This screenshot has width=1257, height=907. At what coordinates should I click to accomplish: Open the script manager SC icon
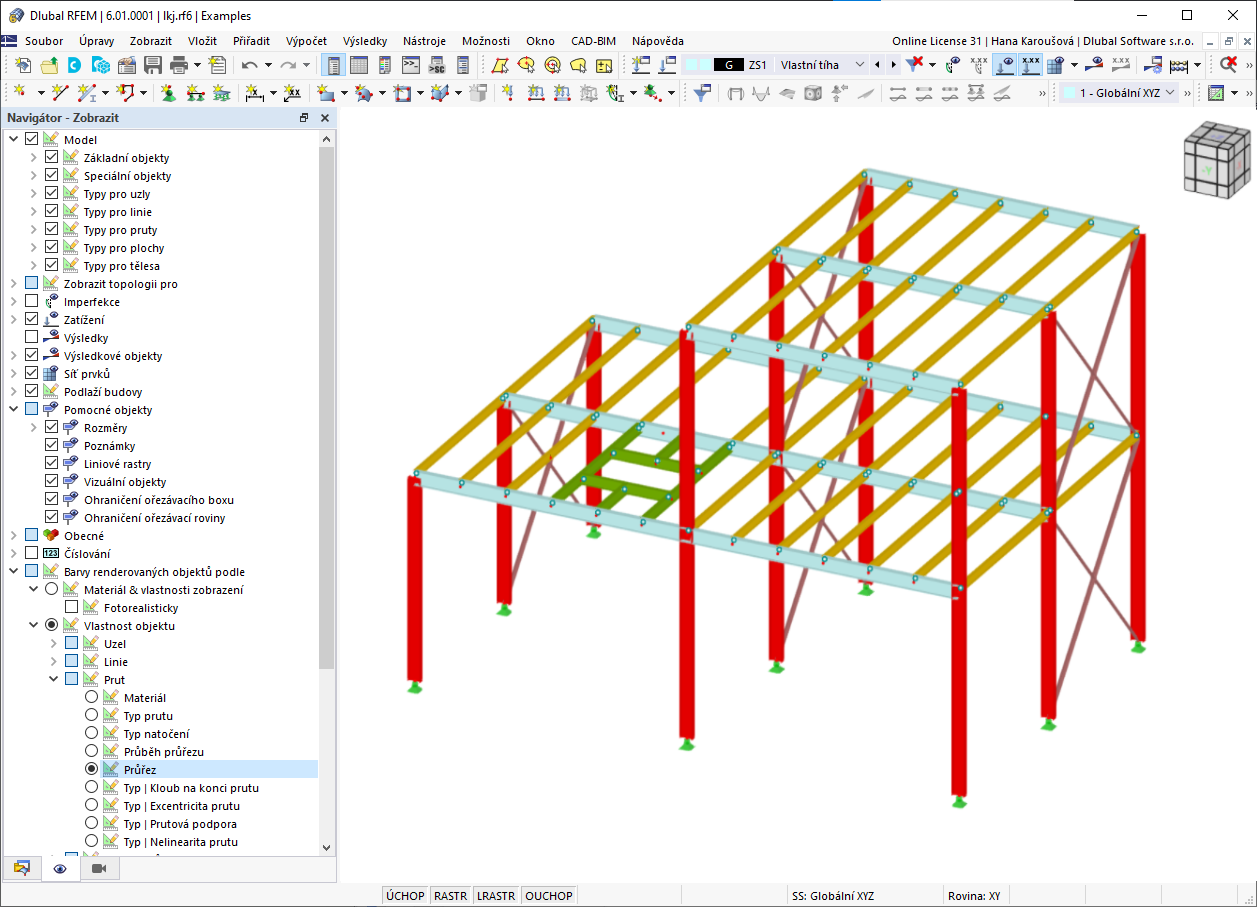click(436, 65)
